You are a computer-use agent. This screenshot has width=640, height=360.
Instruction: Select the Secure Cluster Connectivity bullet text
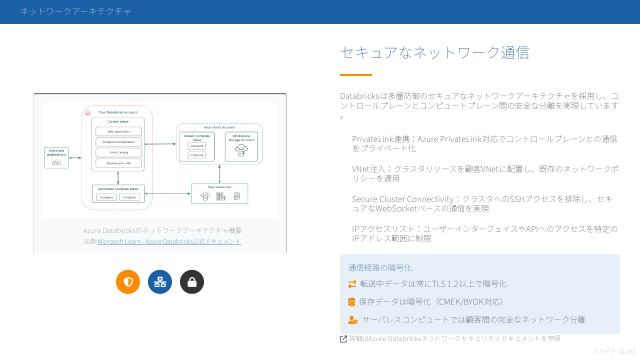(482, 204)
